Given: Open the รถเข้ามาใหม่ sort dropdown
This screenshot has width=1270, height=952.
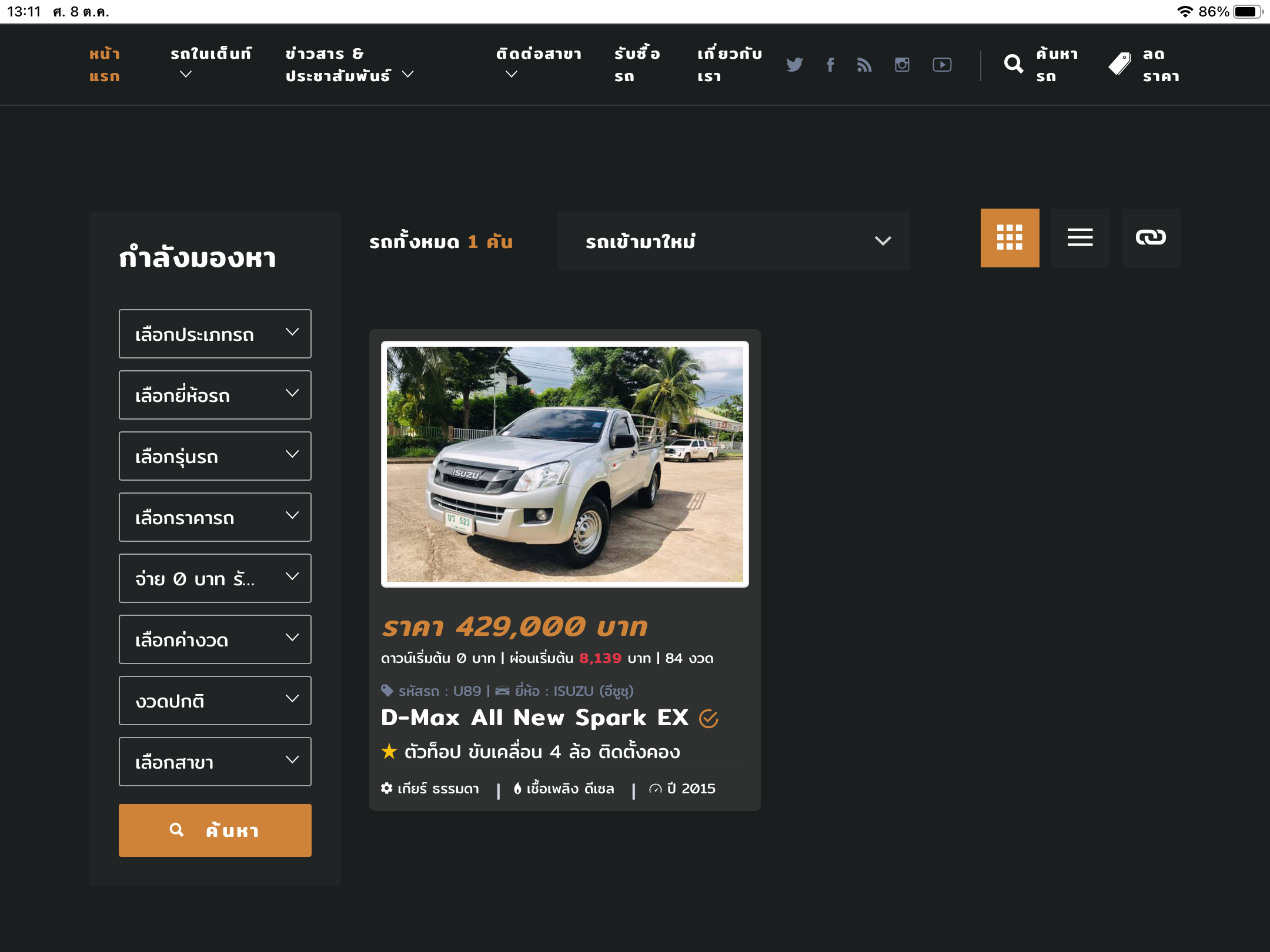Looking at the screenshot, I should (733, 241).
